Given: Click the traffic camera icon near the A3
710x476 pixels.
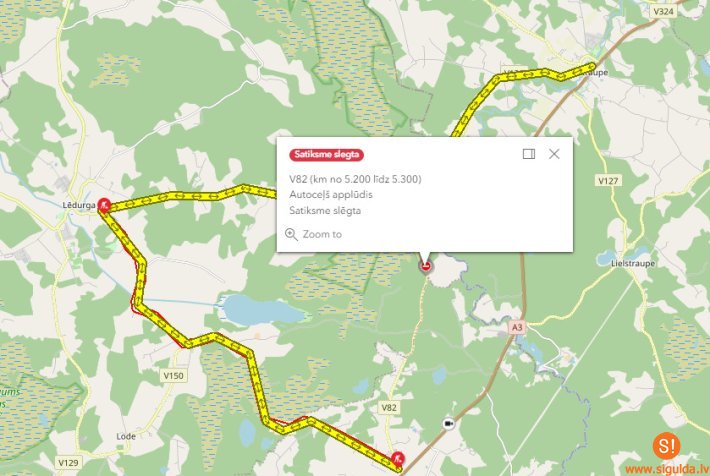Looking at the screenshot, I should (449, 423).
